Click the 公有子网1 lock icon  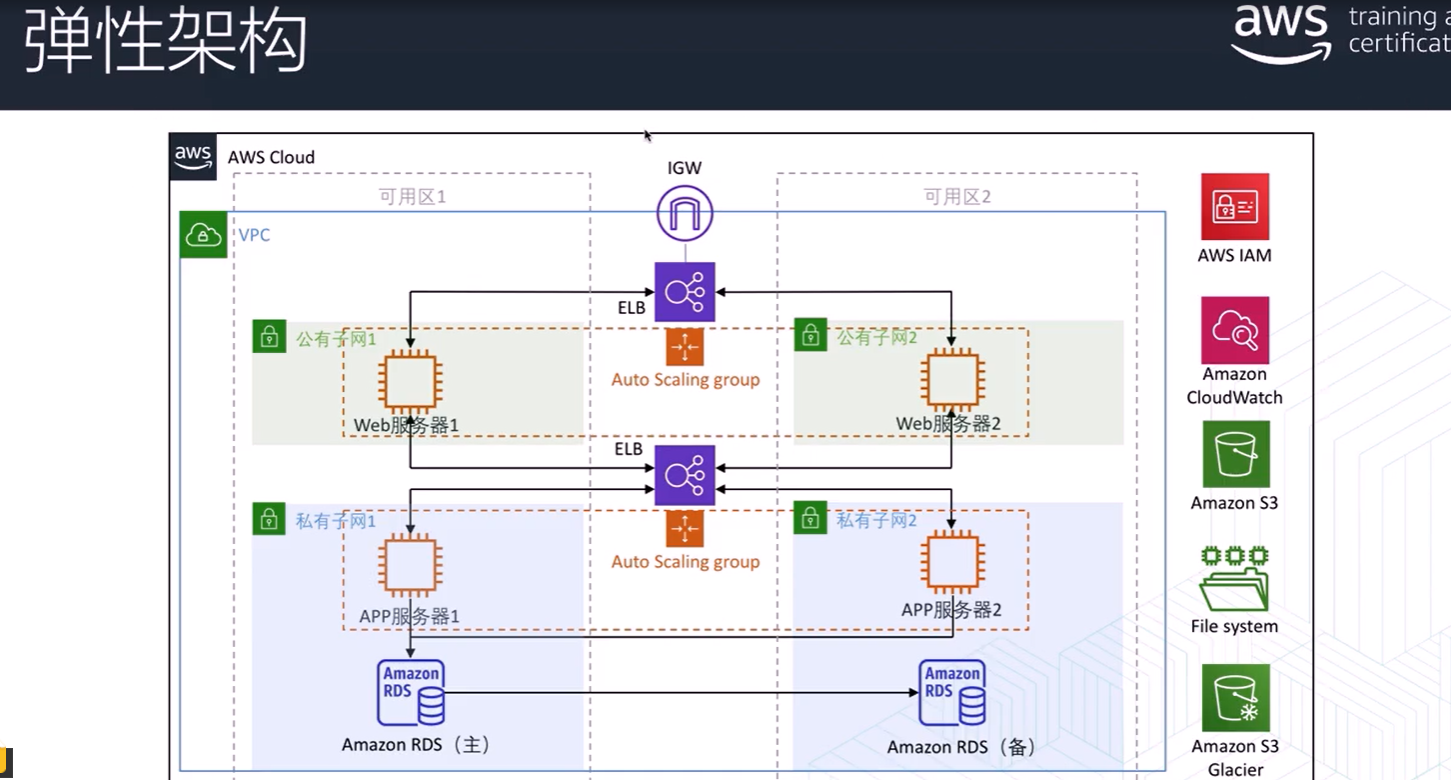[268, 337]
